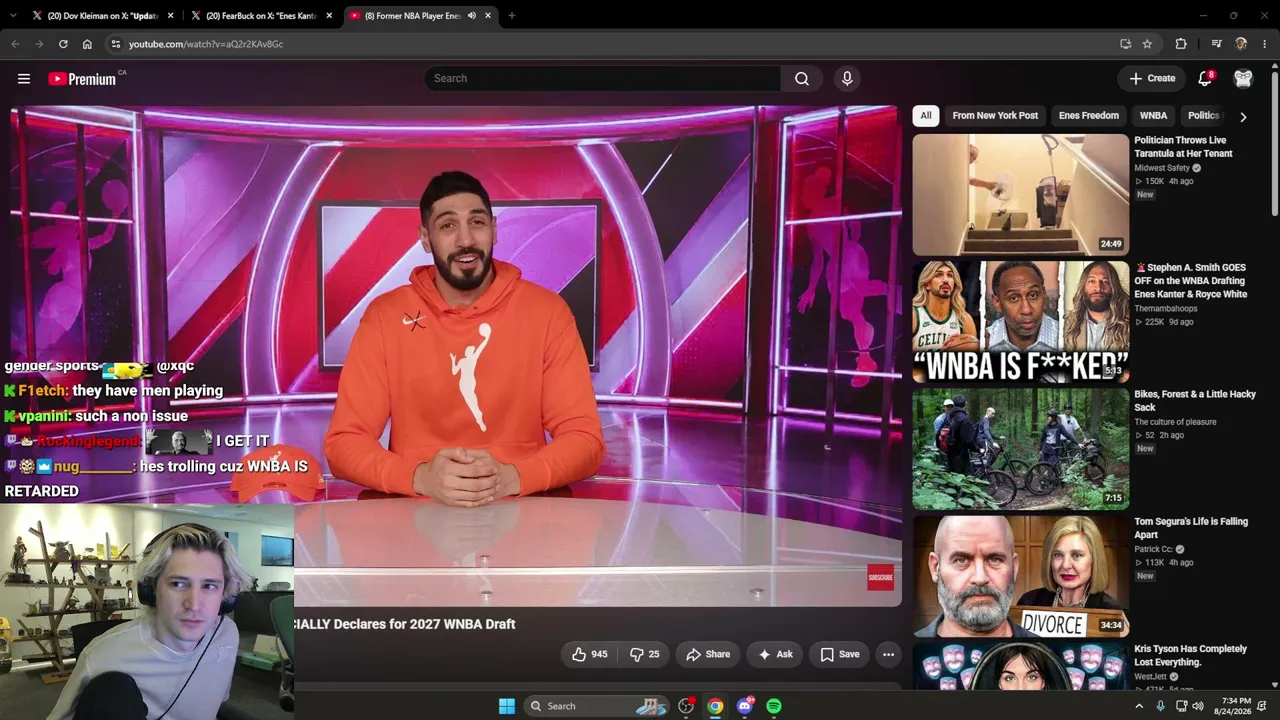Like the video with thumbs up
The width and height of the screenshot is (1280, 720).
tap(589, 654)
